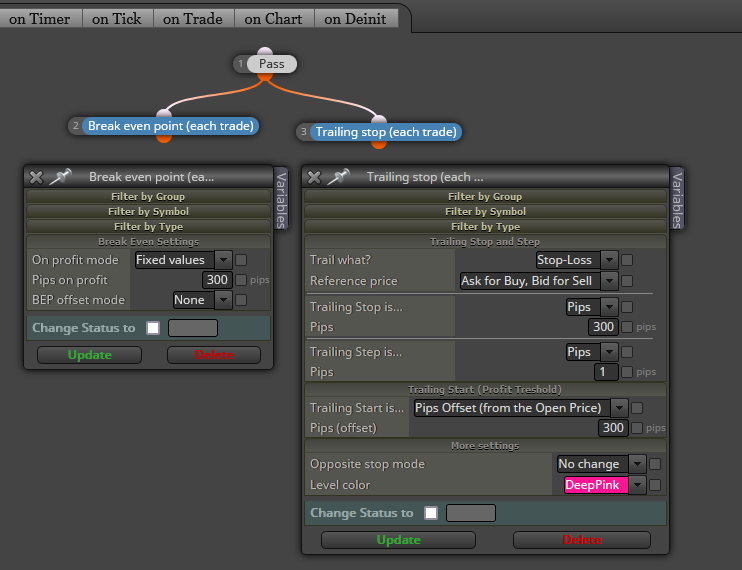Click status color box in Break even panel

pyautogui.click(x=193, y=328)
